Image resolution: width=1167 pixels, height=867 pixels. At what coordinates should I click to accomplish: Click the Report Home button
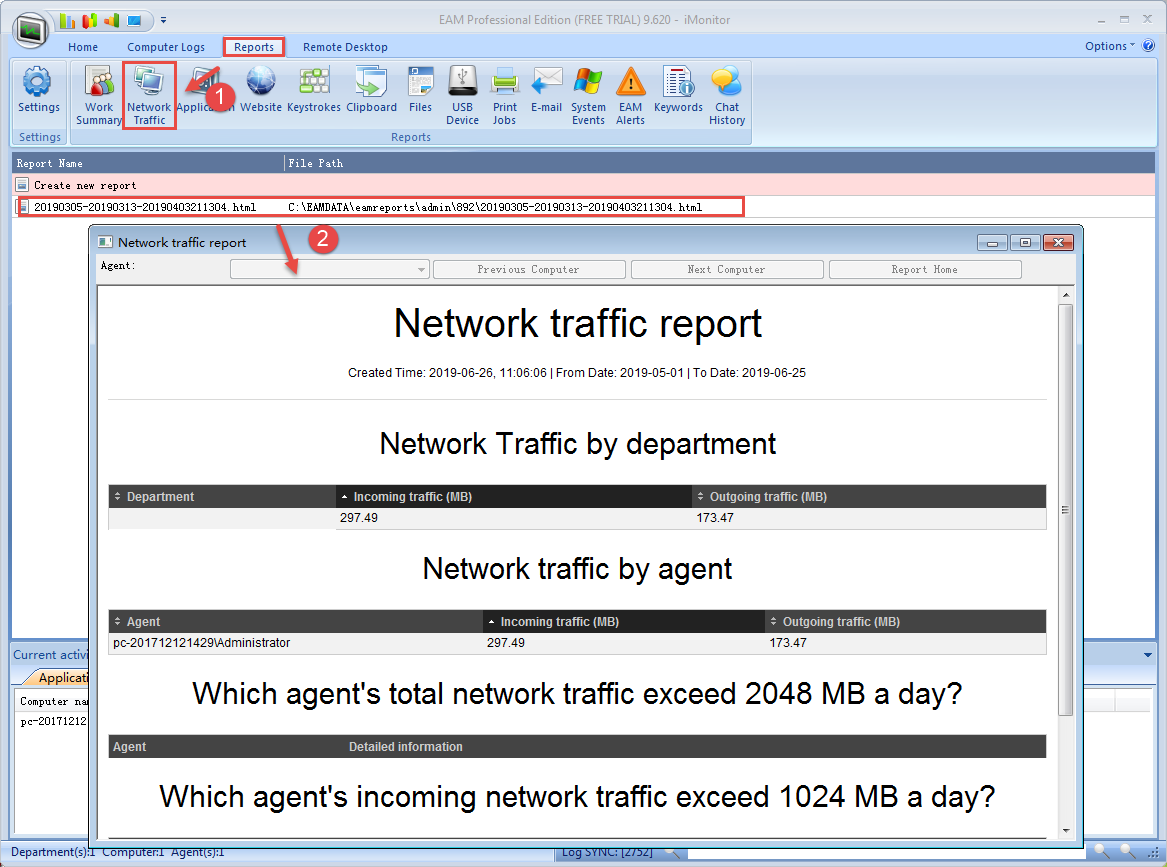(x=924, y=269)
